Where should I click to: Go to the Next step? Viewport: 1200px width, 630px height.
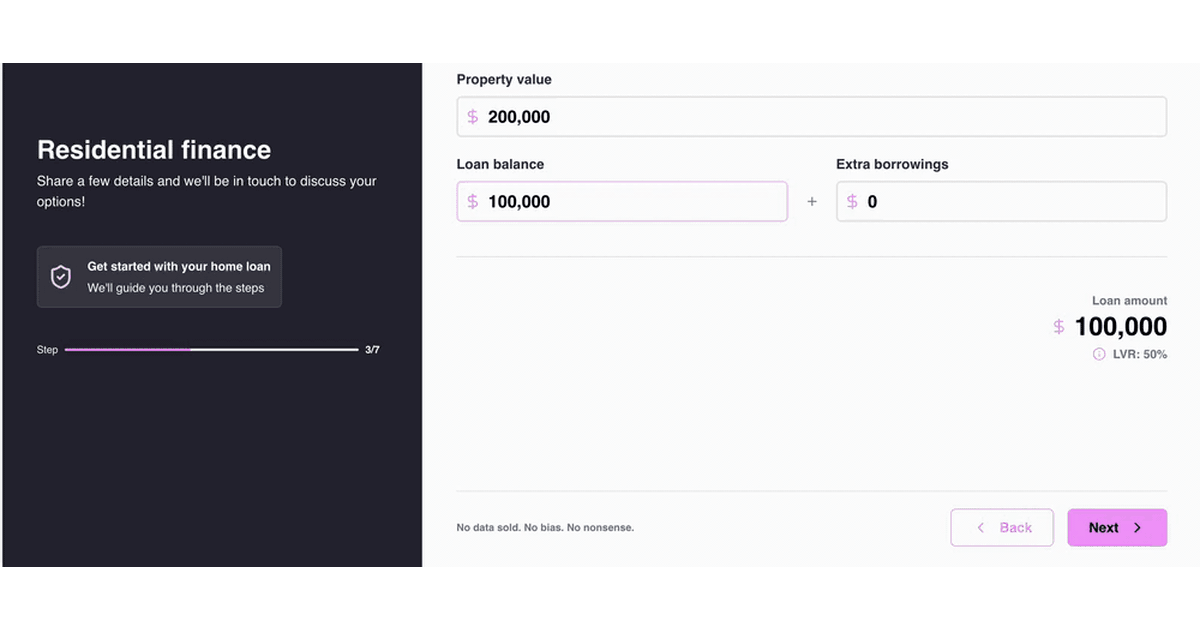pos(1117,528)
